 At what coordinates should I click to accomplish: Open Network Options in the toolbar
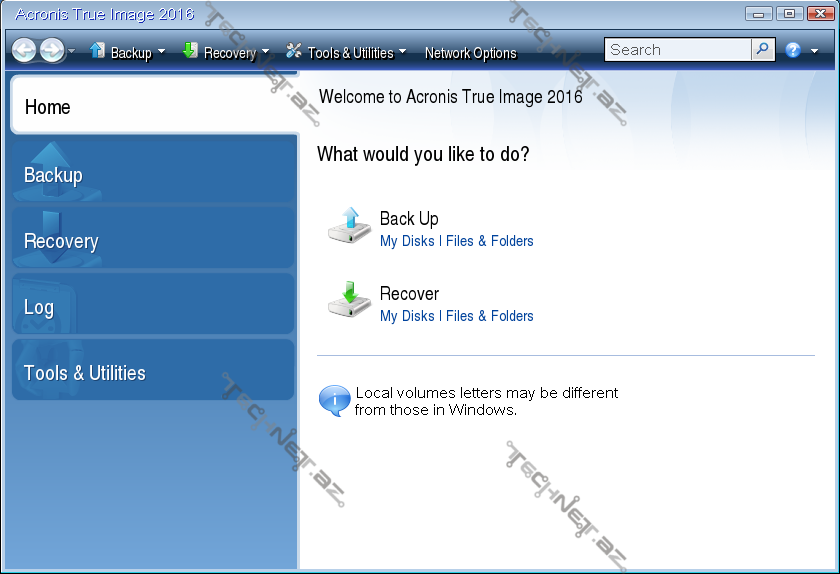pos(470,53)
